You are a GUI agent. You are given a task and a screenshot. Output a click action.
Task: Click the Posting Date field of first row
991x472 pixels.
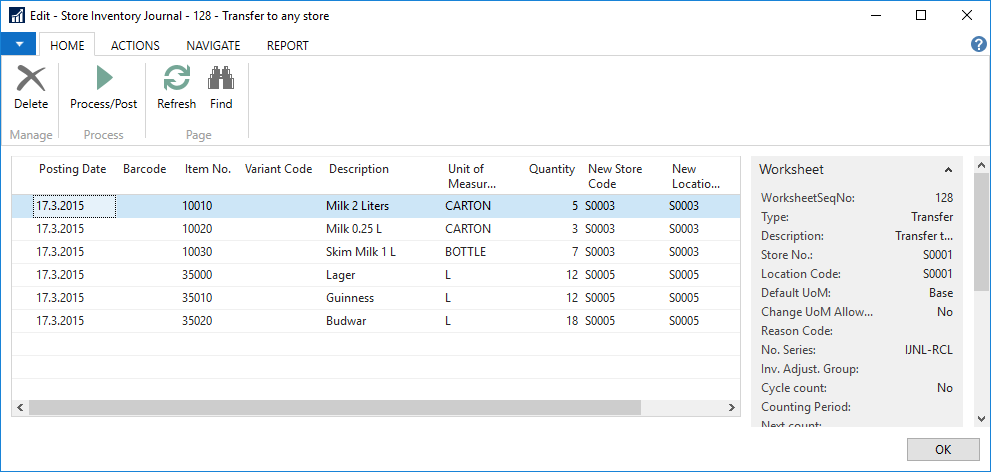[75, 206]
